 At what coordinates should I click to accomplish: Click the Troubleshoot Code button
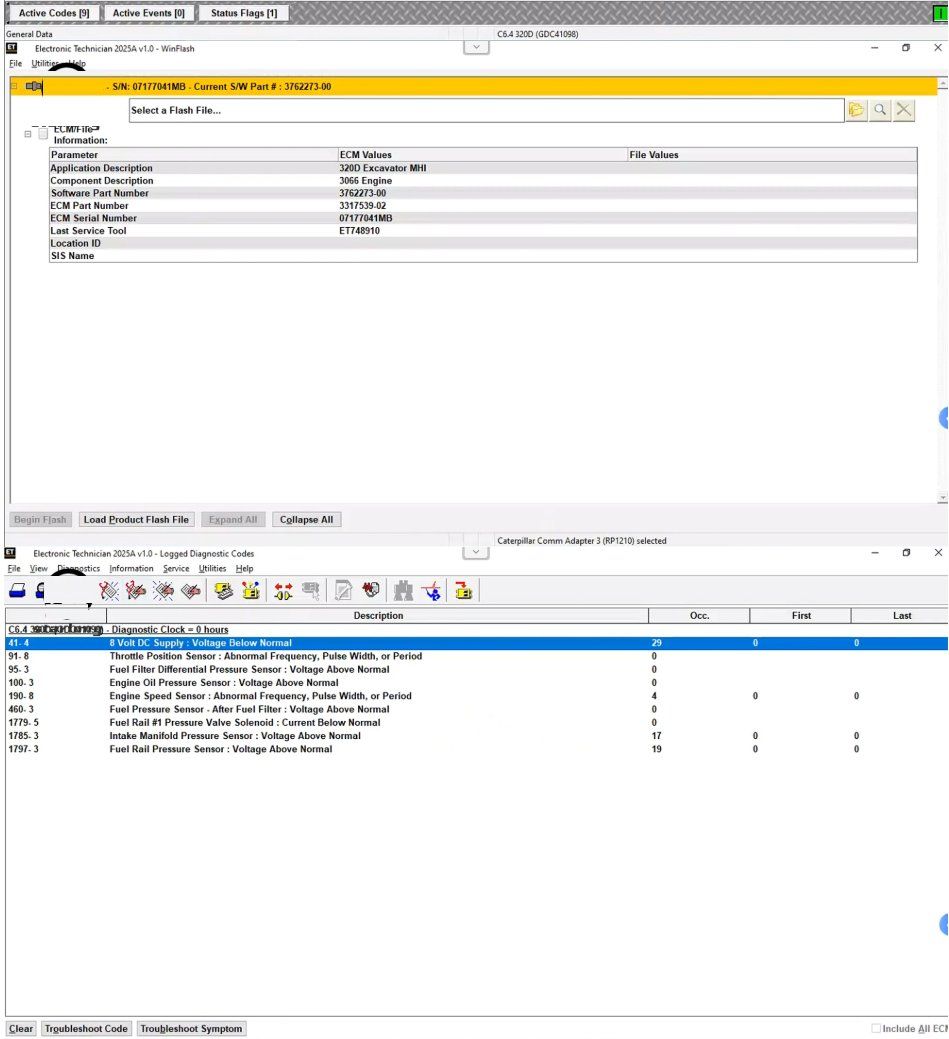pyautogui.click(x=86, y=1028)
